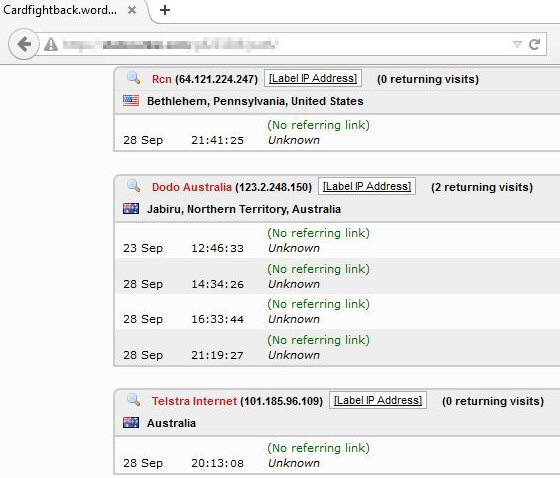Click magnifier icon beside Rcn
This screenshot has height=478, width=560.
click(x=134, y=78)
